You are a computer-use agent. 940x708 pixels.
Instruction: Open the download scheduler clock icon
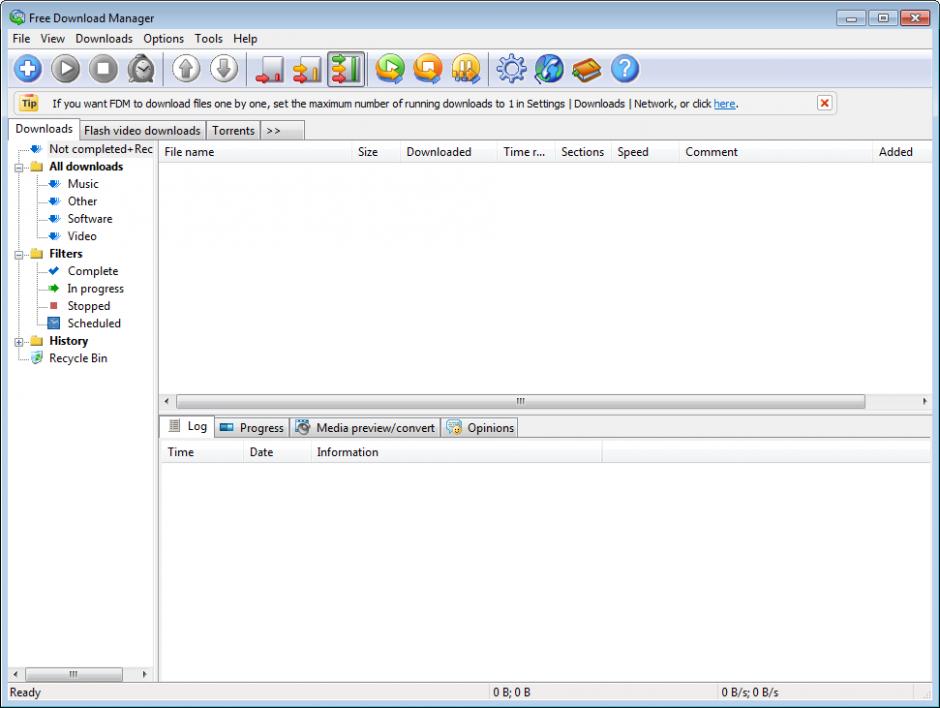pos(142,69)
